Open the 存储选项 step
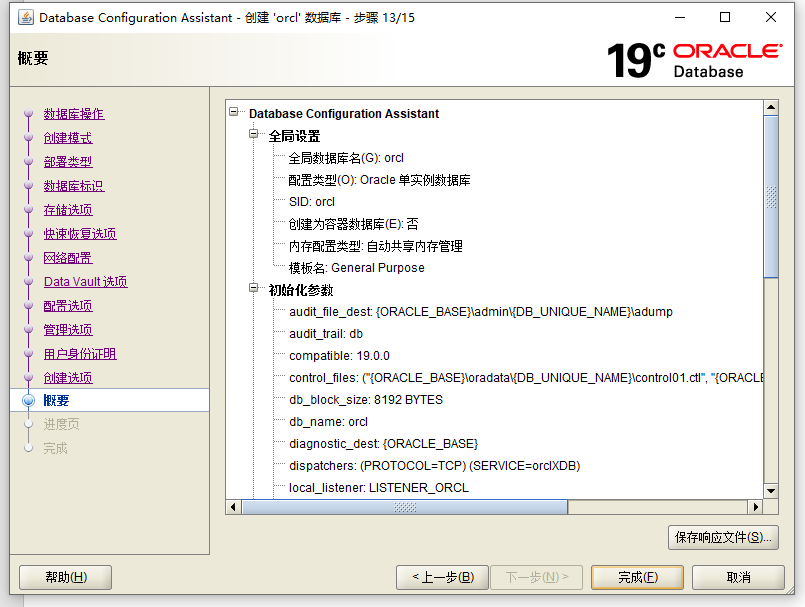This screenshot has height=607, width=805. click(68, 210)
